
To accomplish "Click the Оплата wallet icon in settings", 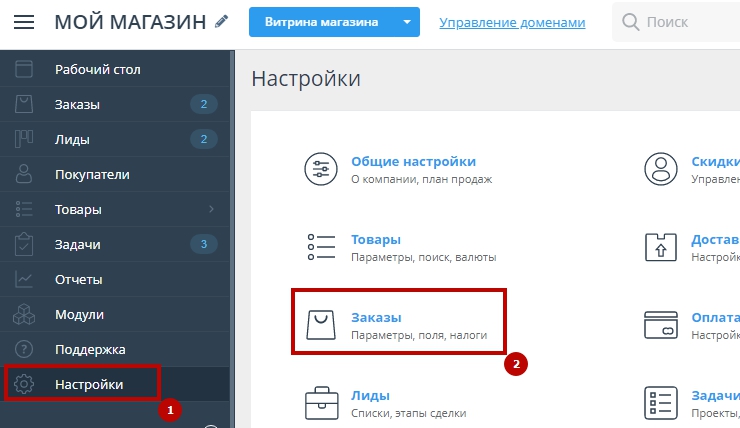I will point(661,325).
